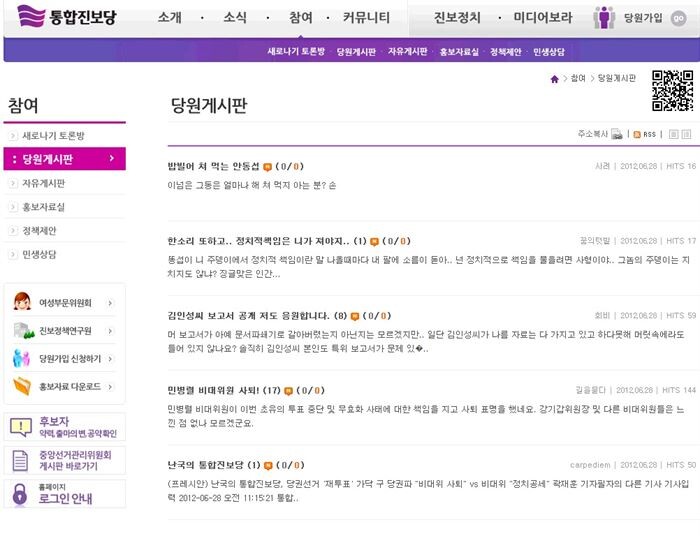Click the 홍보자료 다운로드 folder icon

point(22,386)
